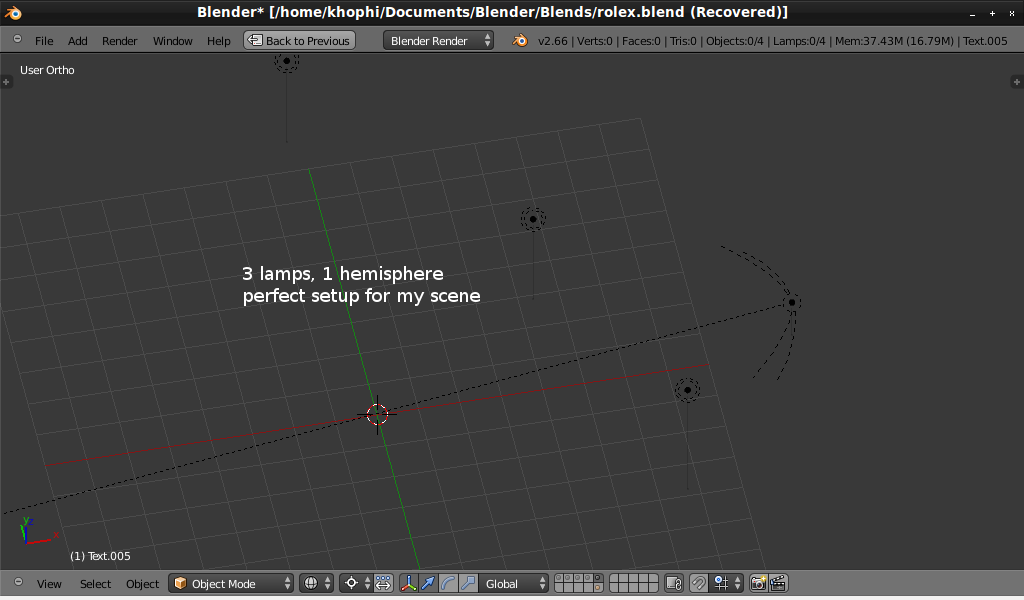Open the Global orientation dropdown

tap(515, 583)
